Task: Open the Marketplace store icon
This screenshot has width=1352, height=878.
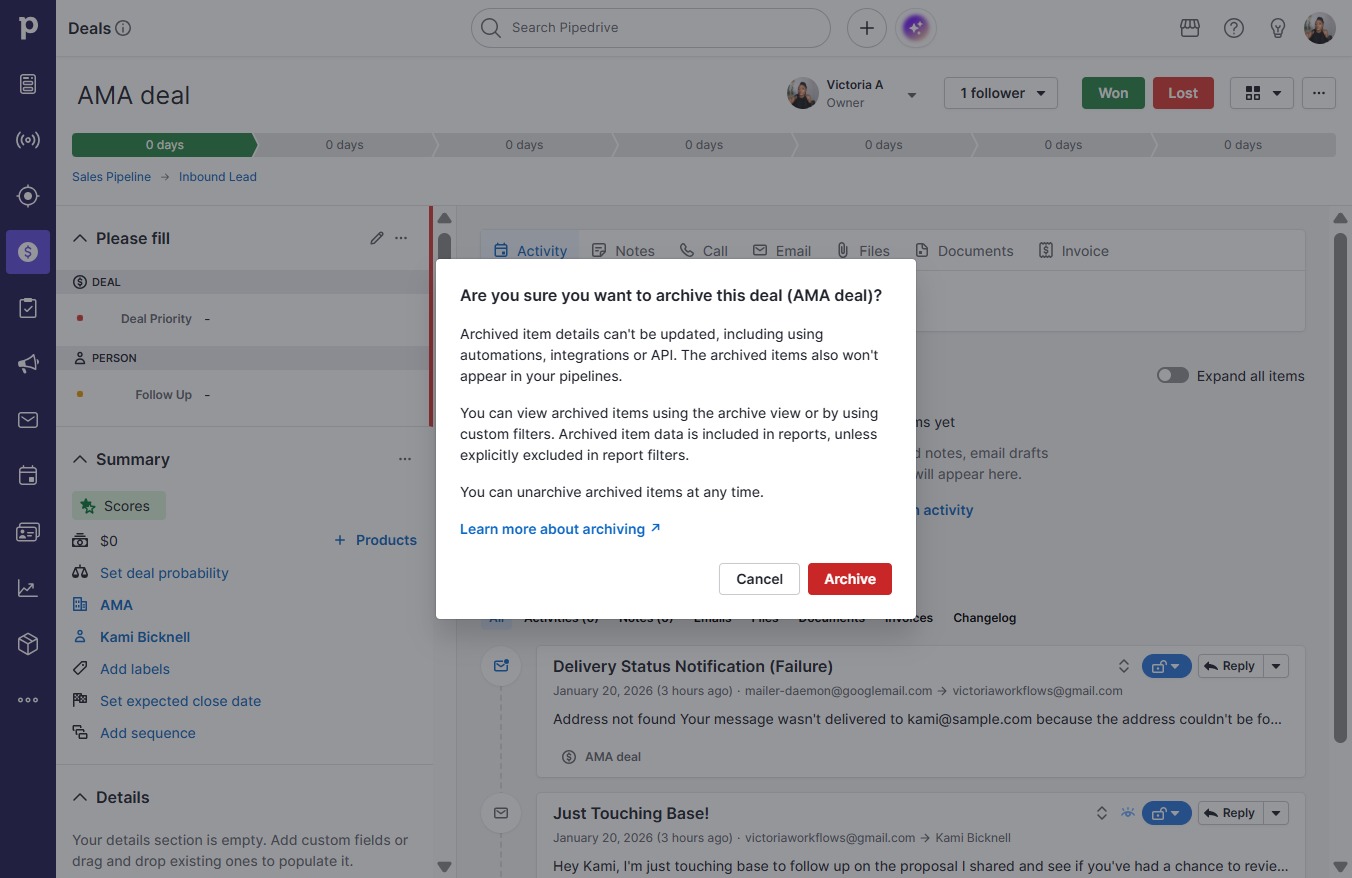Action: tap(1190, 28)
